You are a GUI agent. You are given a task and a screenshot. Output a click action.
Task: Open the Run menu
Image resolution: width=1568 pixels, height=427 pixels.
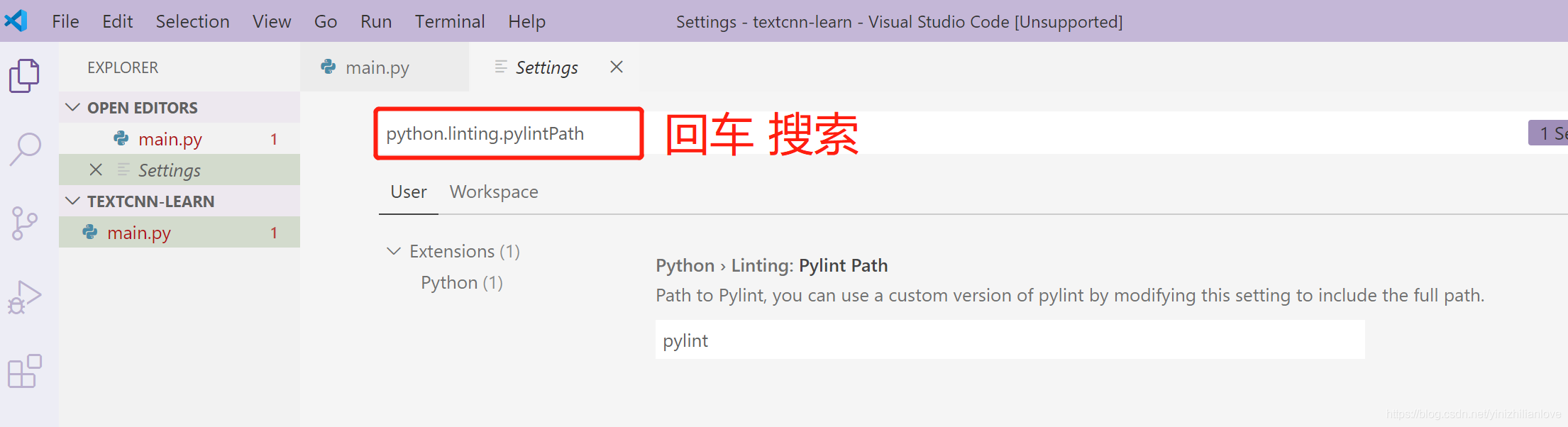[x=376, y=21]
